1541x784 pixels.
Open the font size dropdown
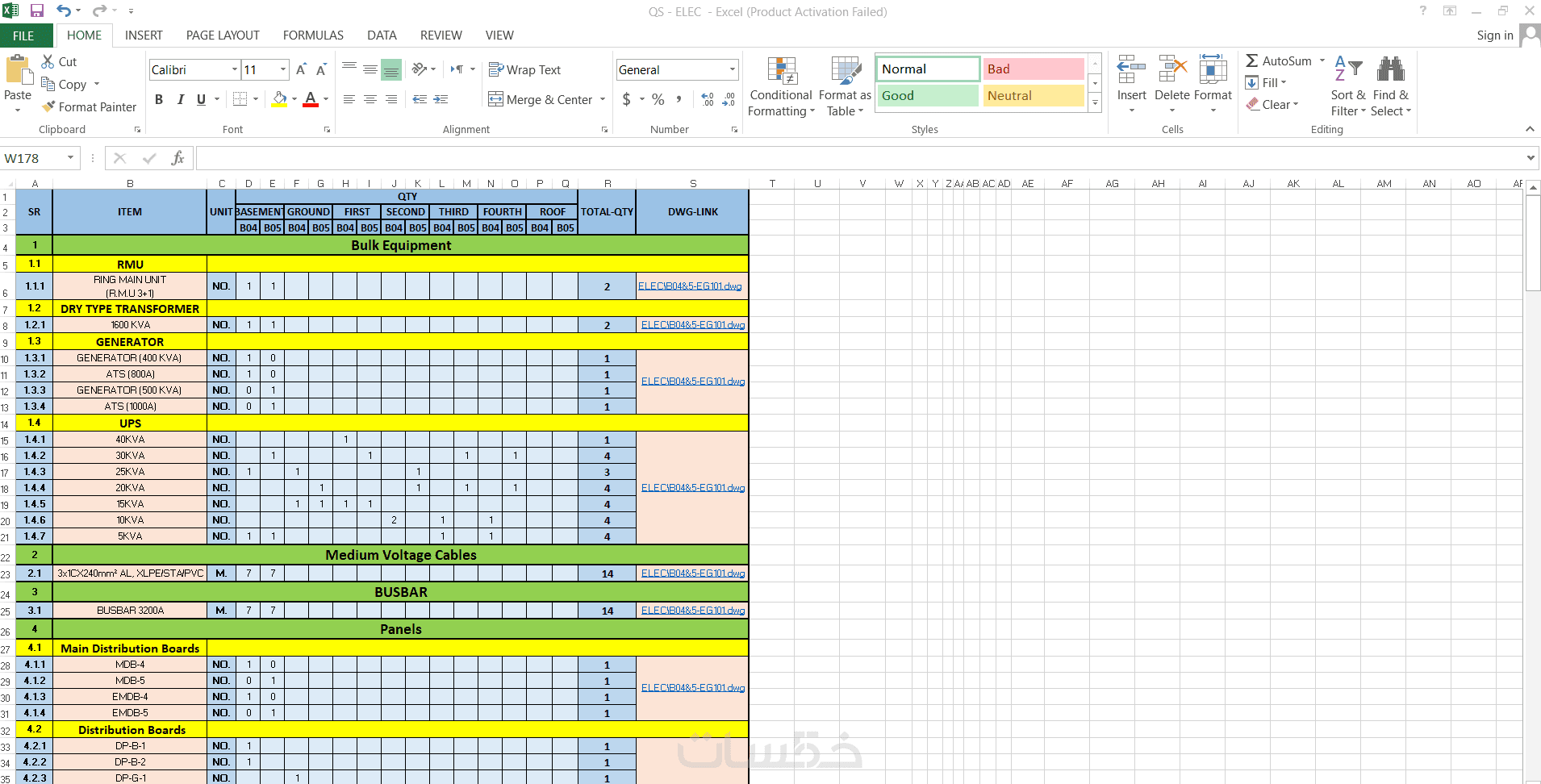point(283,70)
